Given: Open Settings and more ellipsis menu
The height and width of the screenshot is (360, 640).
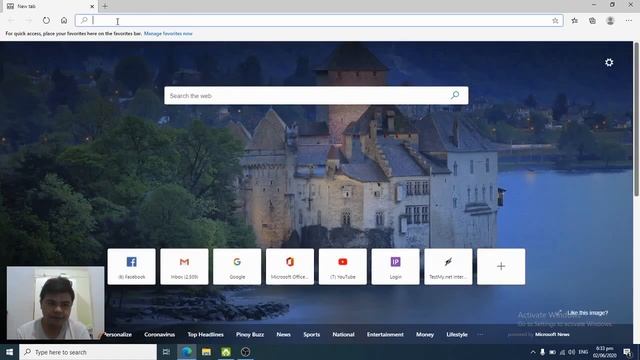Looking at the screenshot, I should [x=629, y=20].
